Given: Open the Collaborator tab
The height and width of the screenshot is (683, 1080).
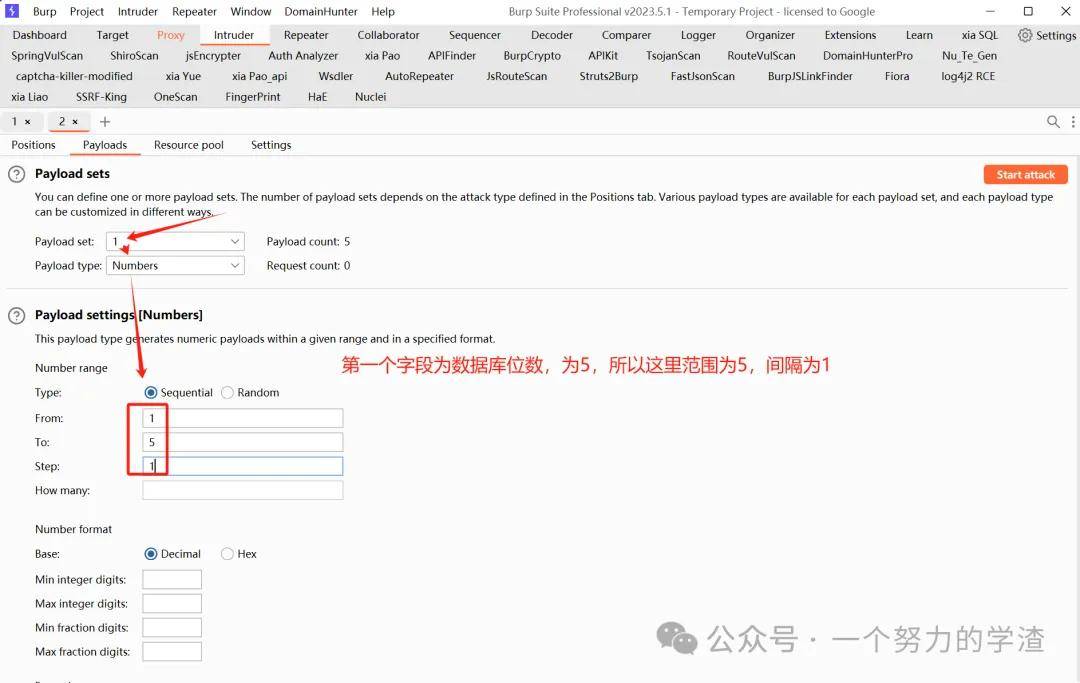Looking at the screenshot, I should point(388,35).
